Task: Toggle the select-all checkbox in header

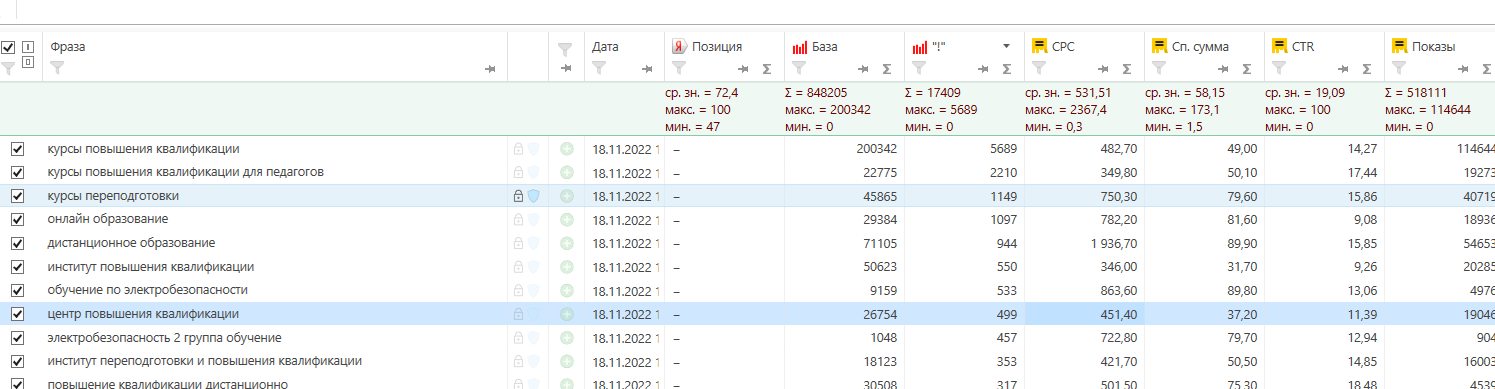Action: tap(8, 47)
